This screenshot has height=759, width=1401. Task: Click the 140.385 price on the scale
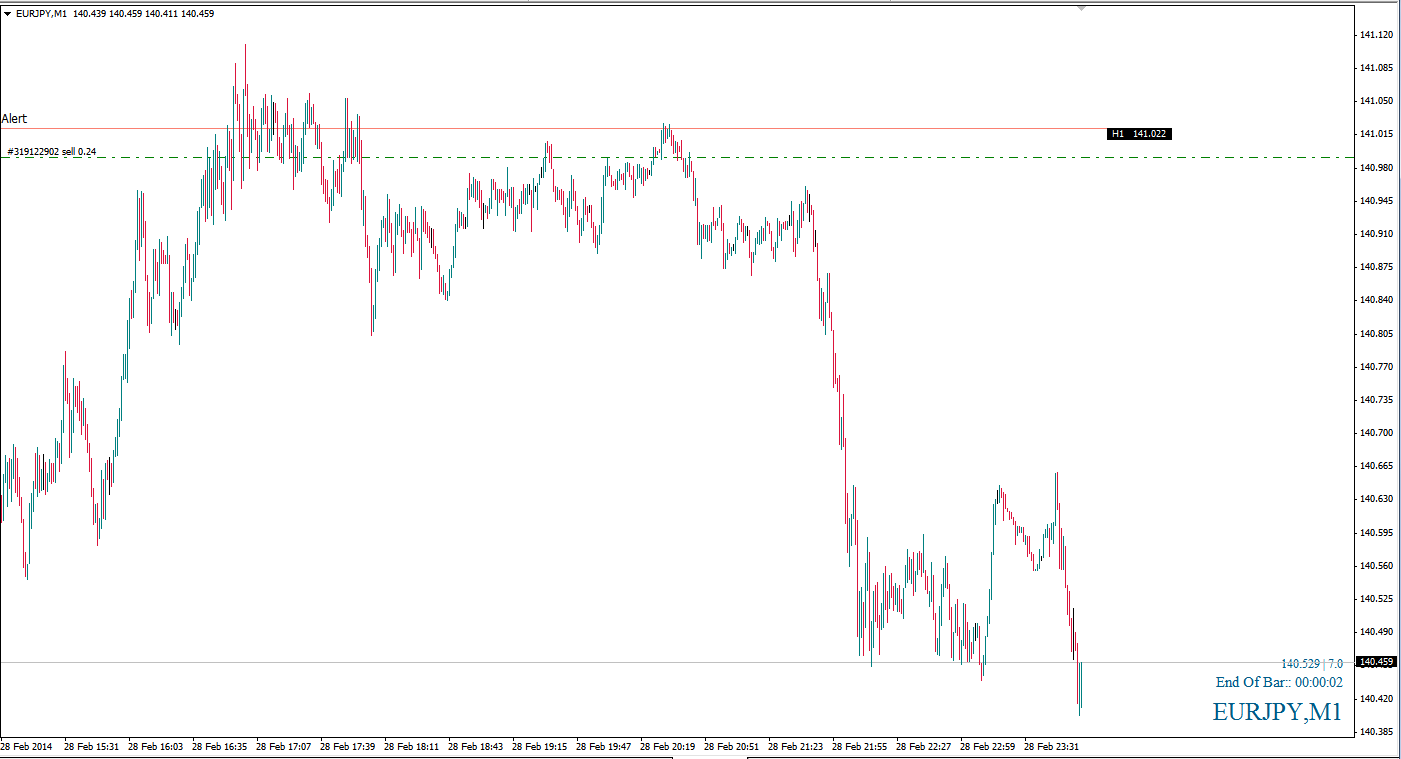[x=1376, y=732]
